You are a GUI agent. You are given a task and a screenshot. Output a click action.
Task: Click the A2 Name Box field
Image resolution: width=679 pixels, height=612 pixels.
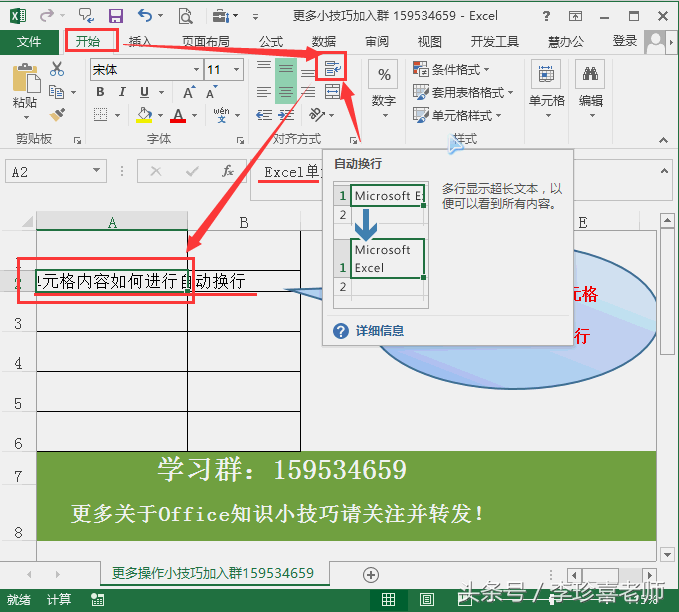pos(48,171)
